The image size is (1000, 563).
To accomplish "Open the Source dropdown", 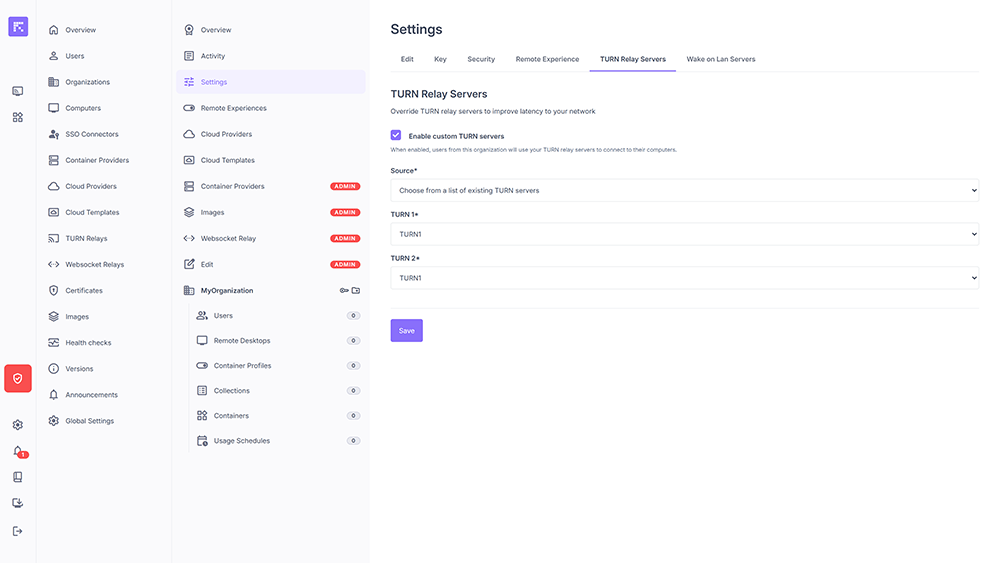I will tap(684, 190).
